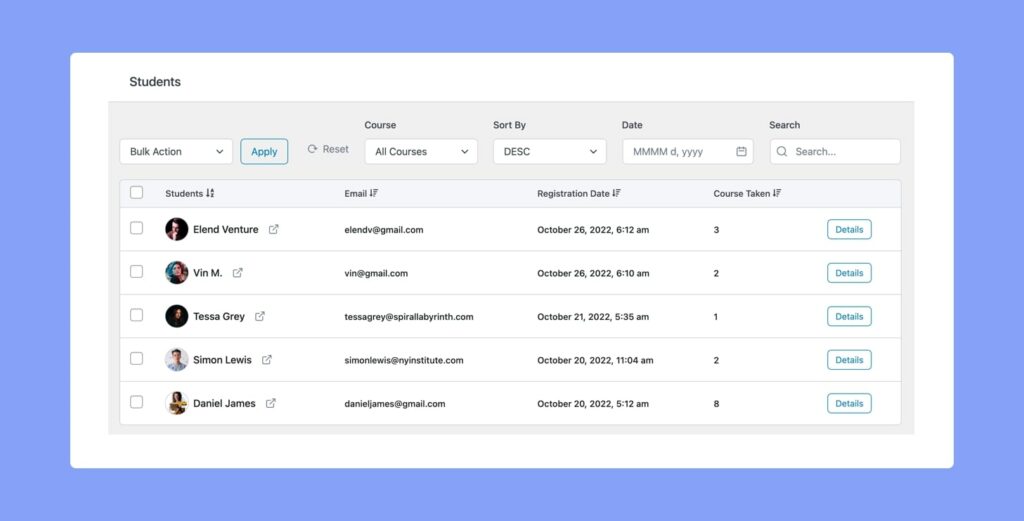
Task: Open the Bulk Action dropdown
Action: click(x=176, y=152)
